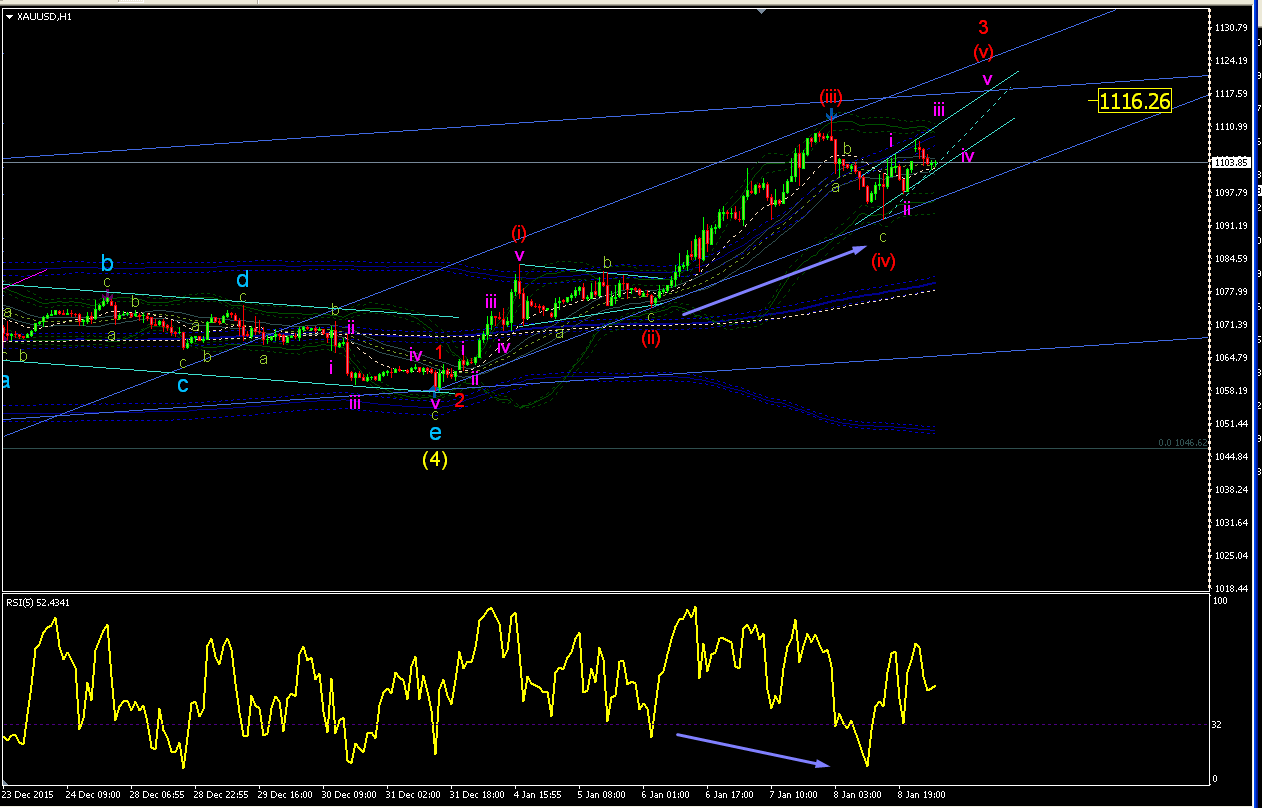Click price scale value 1097.79
The height and width of the screenshot is (808, 1262).
(1231, 193)
